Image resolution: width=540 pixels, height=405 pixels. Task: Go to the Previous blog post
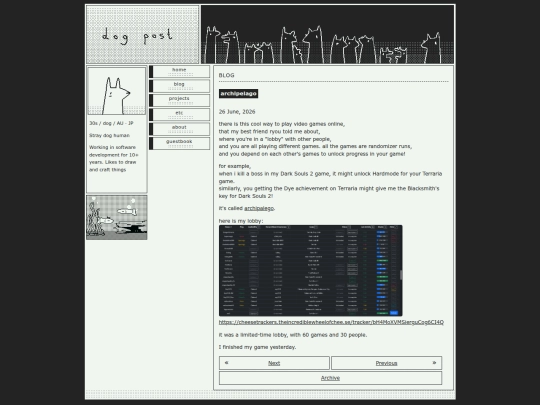pos(386,363)
